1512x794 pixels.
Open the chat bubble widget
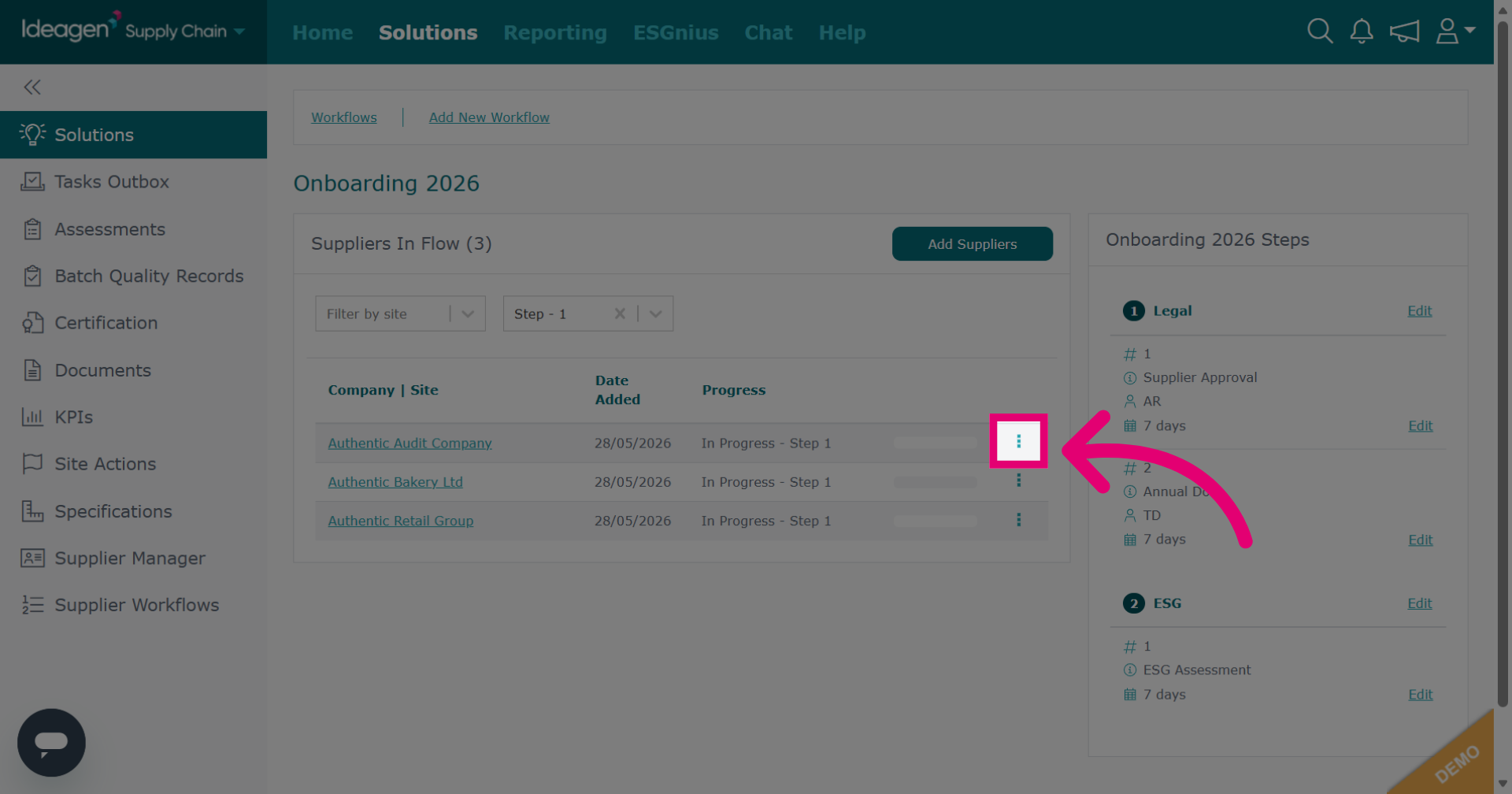click(x=51, y=743)
